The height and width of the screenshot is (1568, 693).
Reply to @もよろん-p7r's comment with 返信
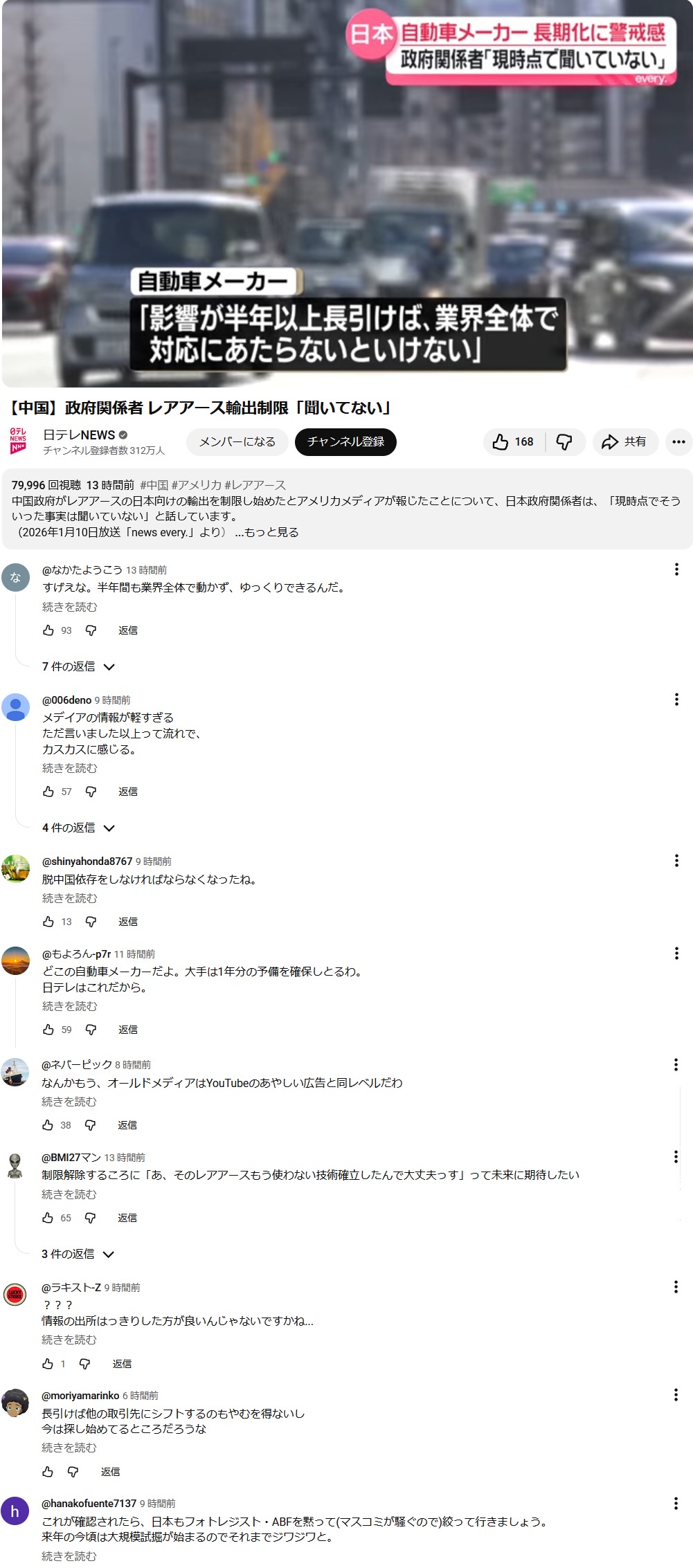click(128, 1030)
